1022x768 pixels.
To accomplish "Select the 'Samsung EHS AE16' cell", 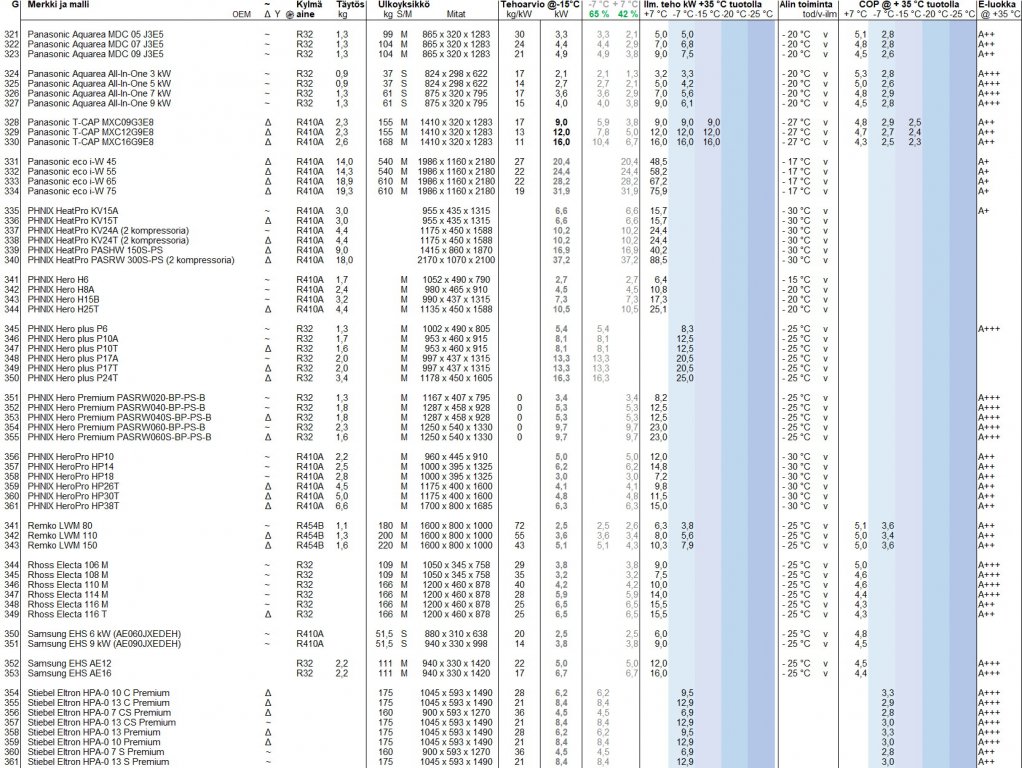I will (69, 673).
